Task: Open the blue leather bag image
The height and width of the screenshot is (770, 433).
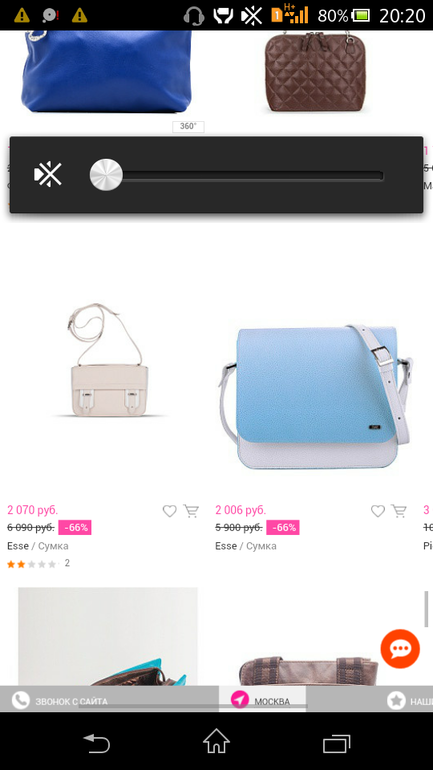Action: point(106,71)
